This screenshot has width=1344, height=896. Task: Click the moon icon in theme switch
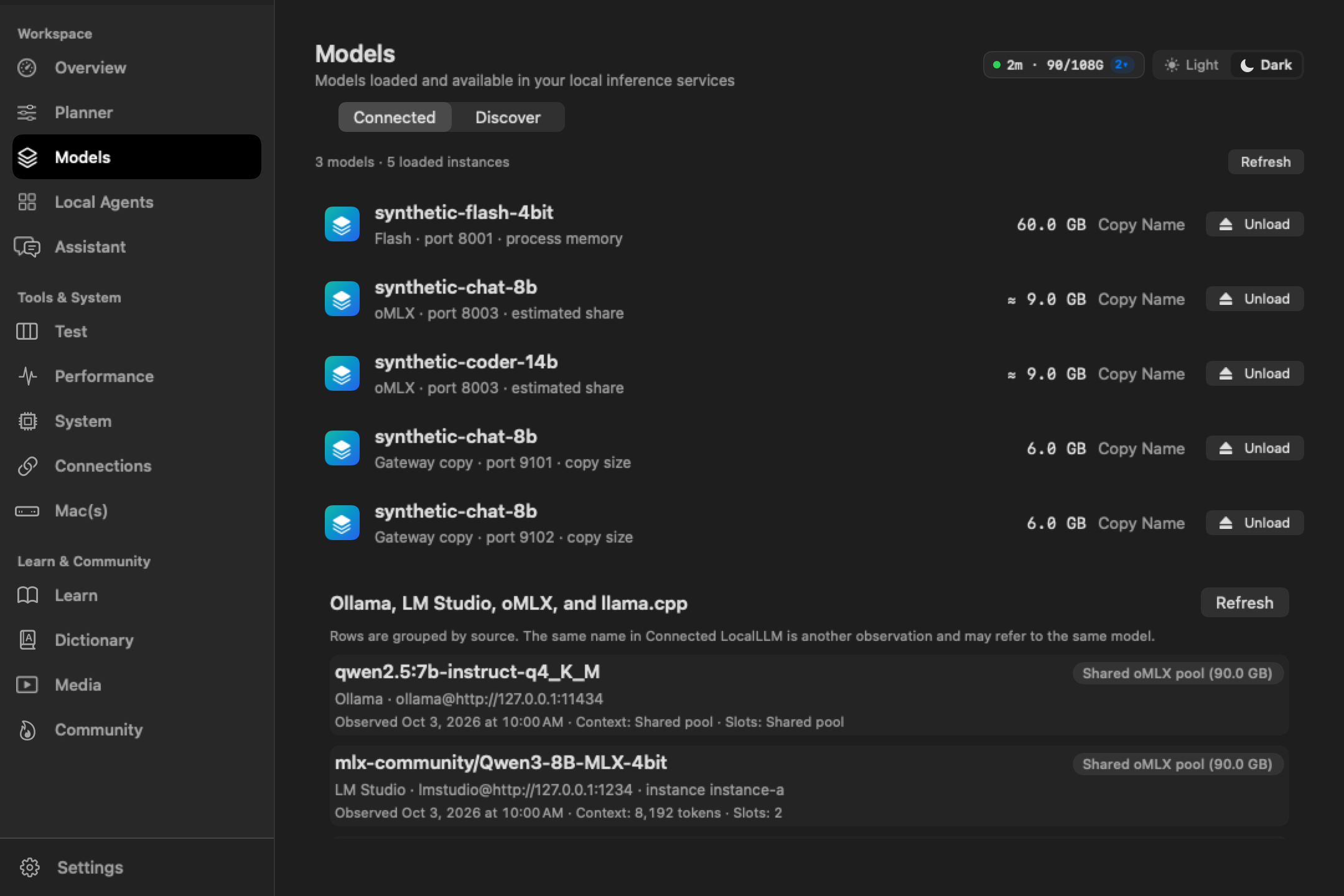pos(1247,65)
